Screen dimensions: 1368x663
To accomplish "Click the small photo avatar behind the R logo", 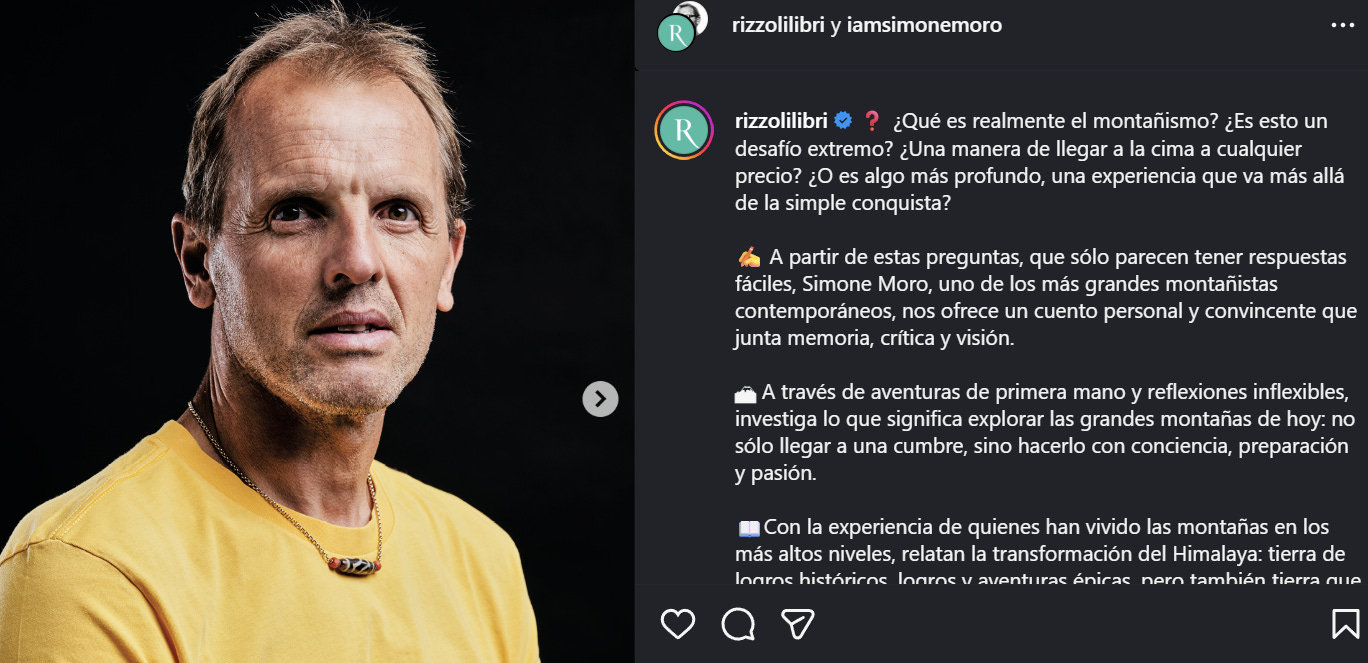I will (691, 13).
